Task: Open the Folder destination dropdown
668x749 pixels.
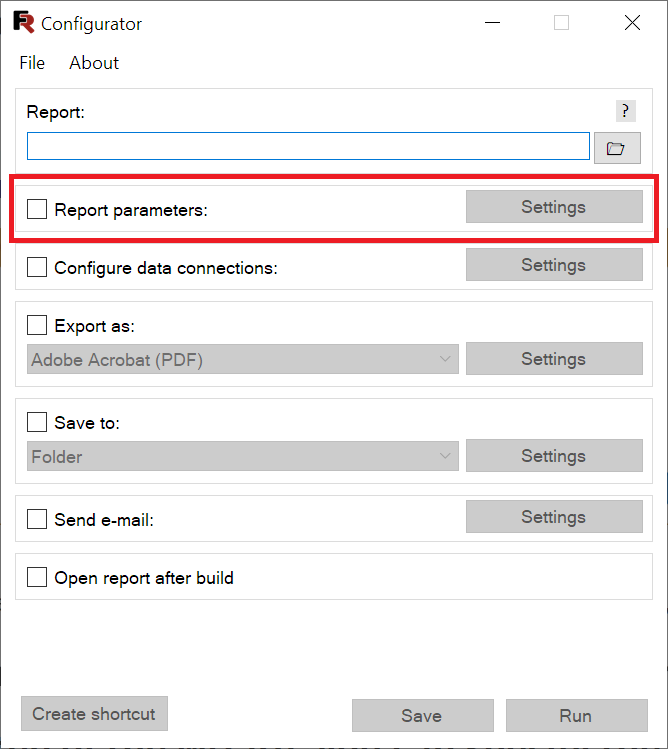Action: pos(243,456)
